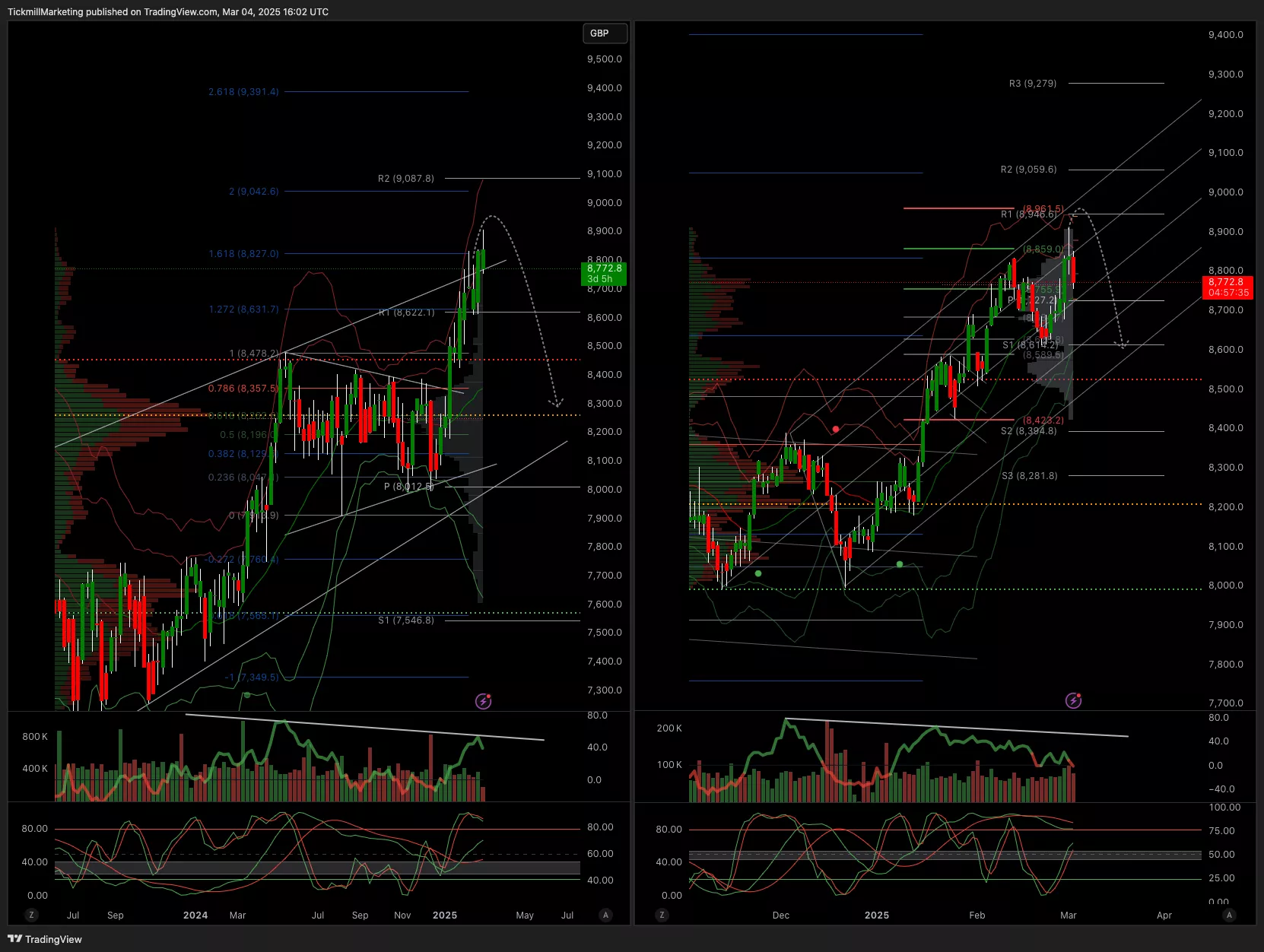The image size is (1264, 952).
Task: Click the green 8,772.8 price label
Action: (x=604, y=273)
